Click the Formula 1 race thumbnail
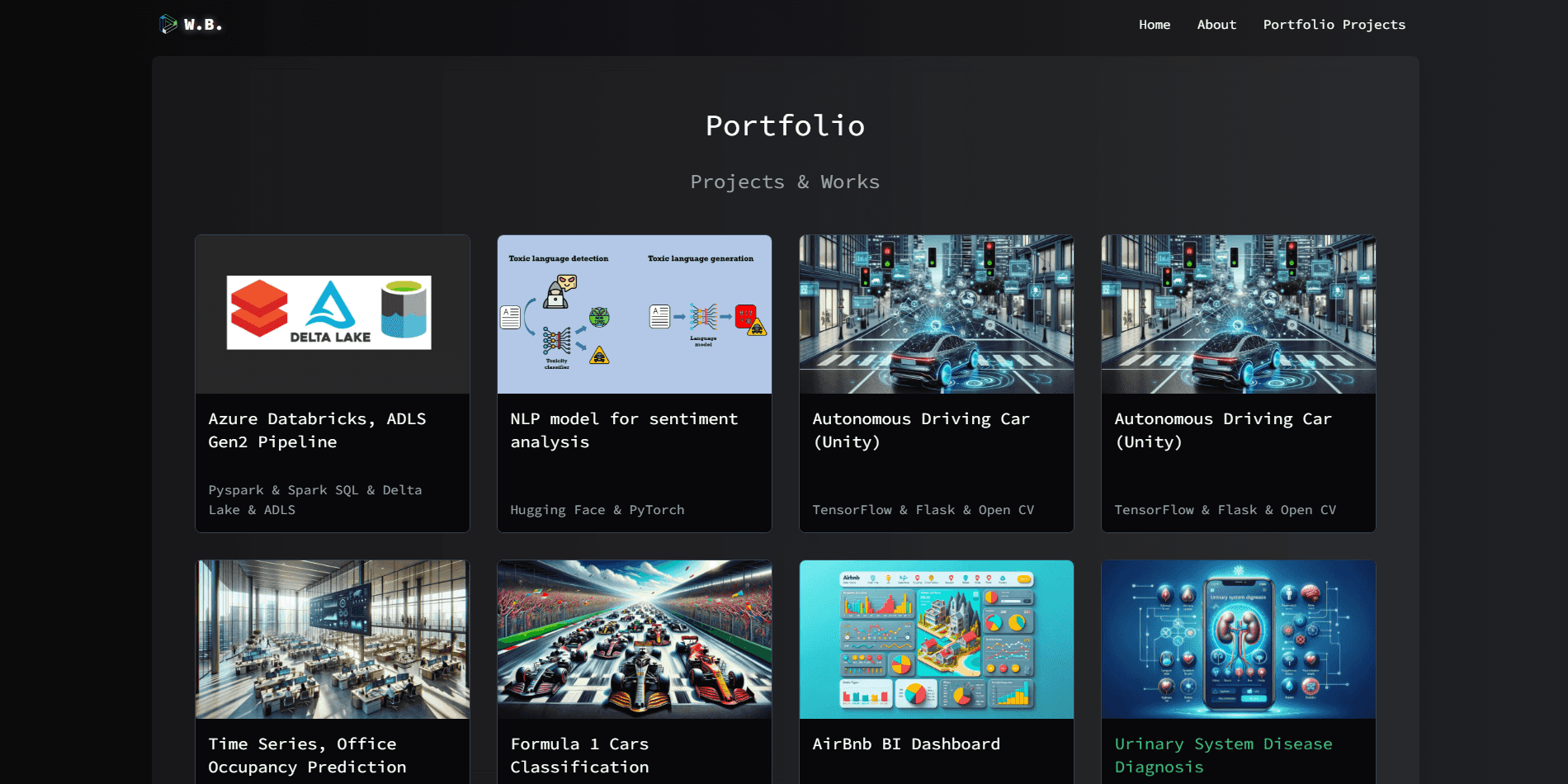The image size is (1568, 784). pyautogui.click(x=635, y=640)
